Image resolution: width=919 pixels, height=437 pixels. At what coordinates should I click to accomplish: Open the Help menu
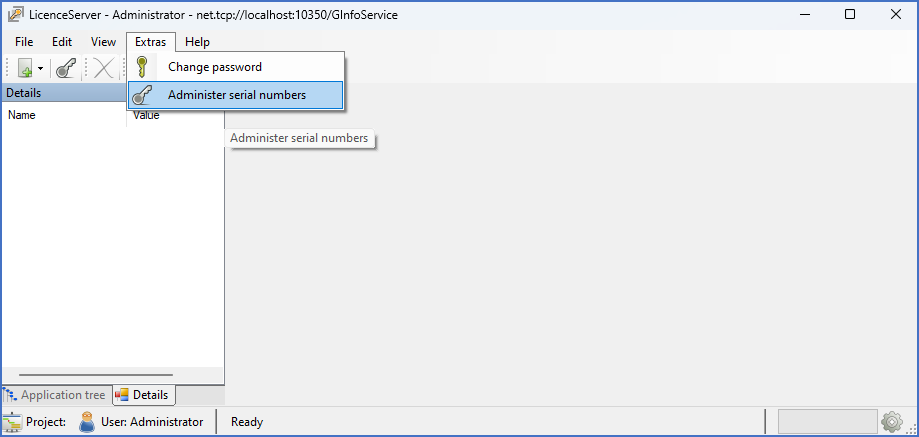(x=198, y=42)
